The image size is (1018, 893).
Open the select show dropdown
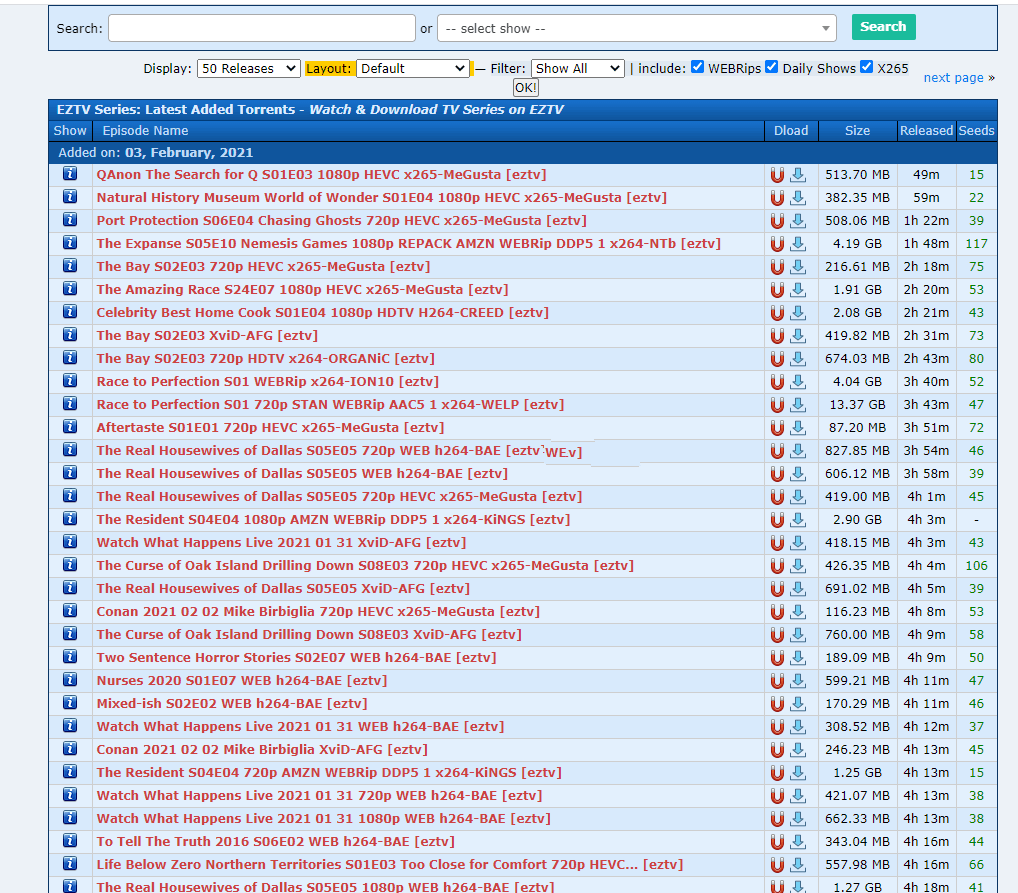[637, 29]
